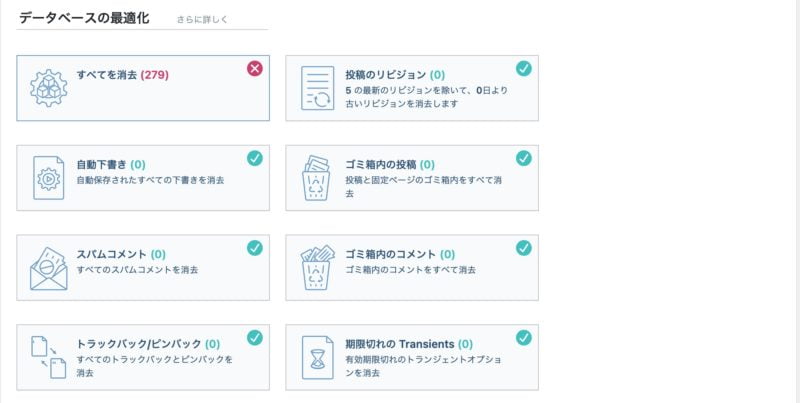
Task: Click the document revision icon for 投稿のリビジョン
Action: 317,88
